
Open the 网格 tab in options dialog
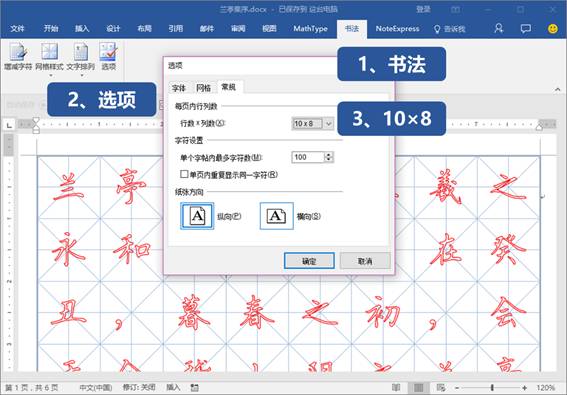(x=203, y=88)
